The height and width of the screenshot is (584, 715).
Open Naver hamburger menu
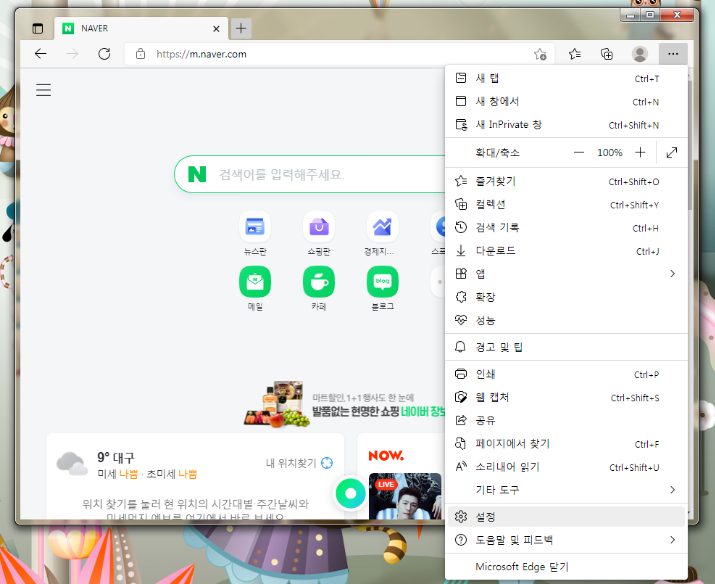coord(43,90)
